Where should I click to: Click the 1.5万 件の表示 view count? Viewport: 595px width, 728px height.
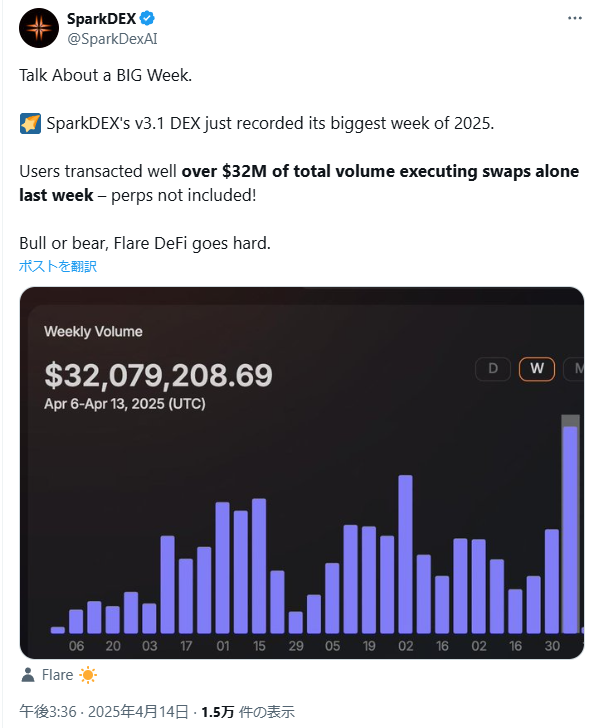click(x=248, y=712)
